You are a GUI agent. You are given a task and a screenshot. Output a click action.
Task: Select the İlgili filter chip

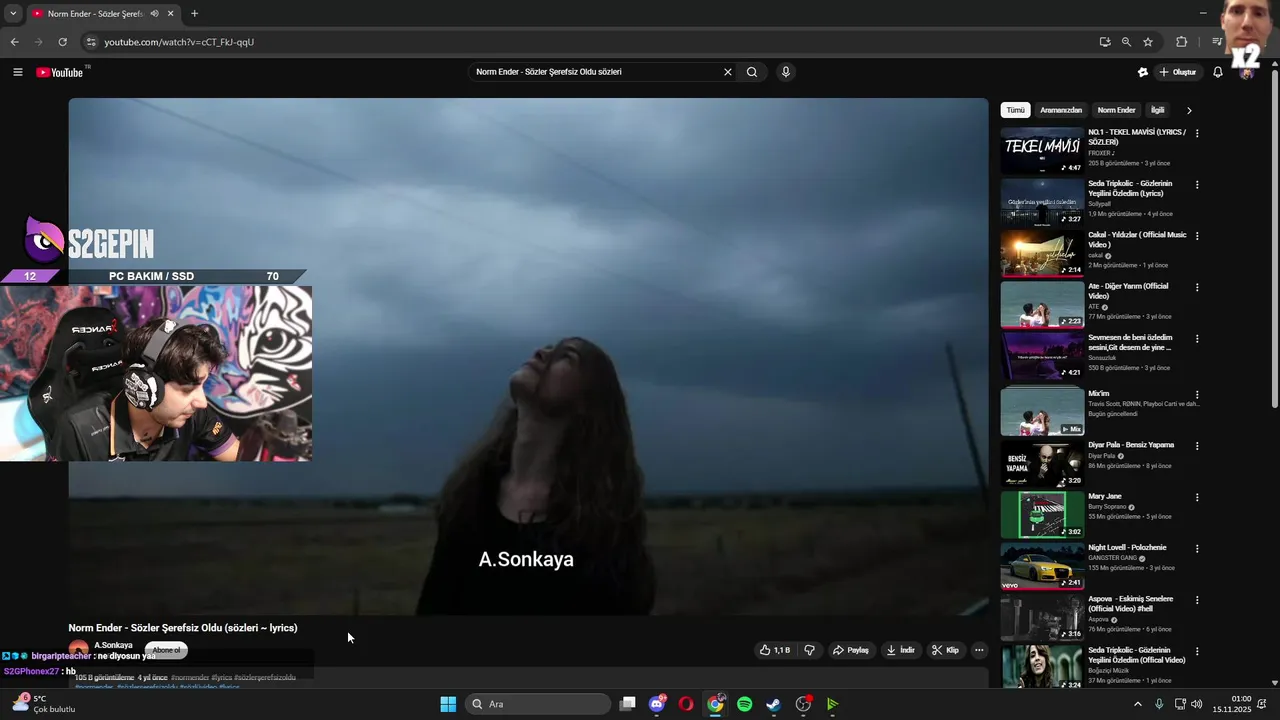(1157, 110)
